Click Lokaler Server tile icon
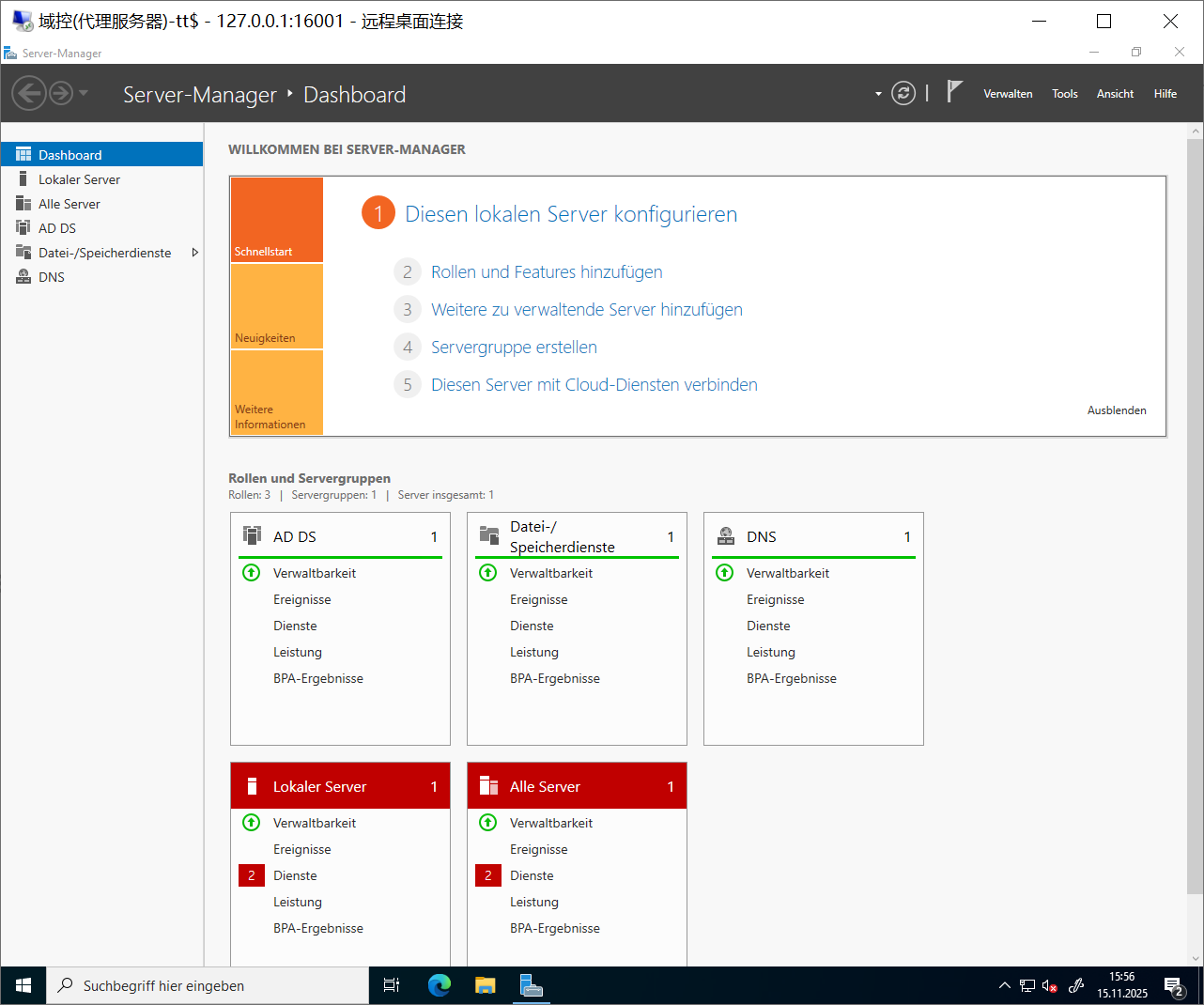Screen dimensions: 1204x1005 click(252, 786)
